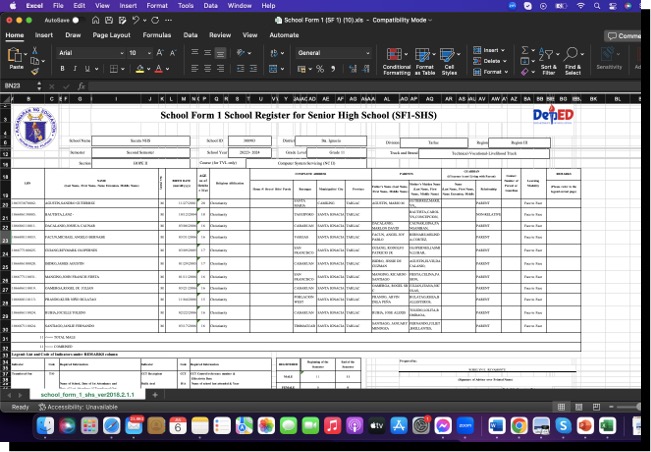Open the Font Color dropdown arrow
Image resolution: width=651 pixels, height=452 pixels.
pos(167,69)
